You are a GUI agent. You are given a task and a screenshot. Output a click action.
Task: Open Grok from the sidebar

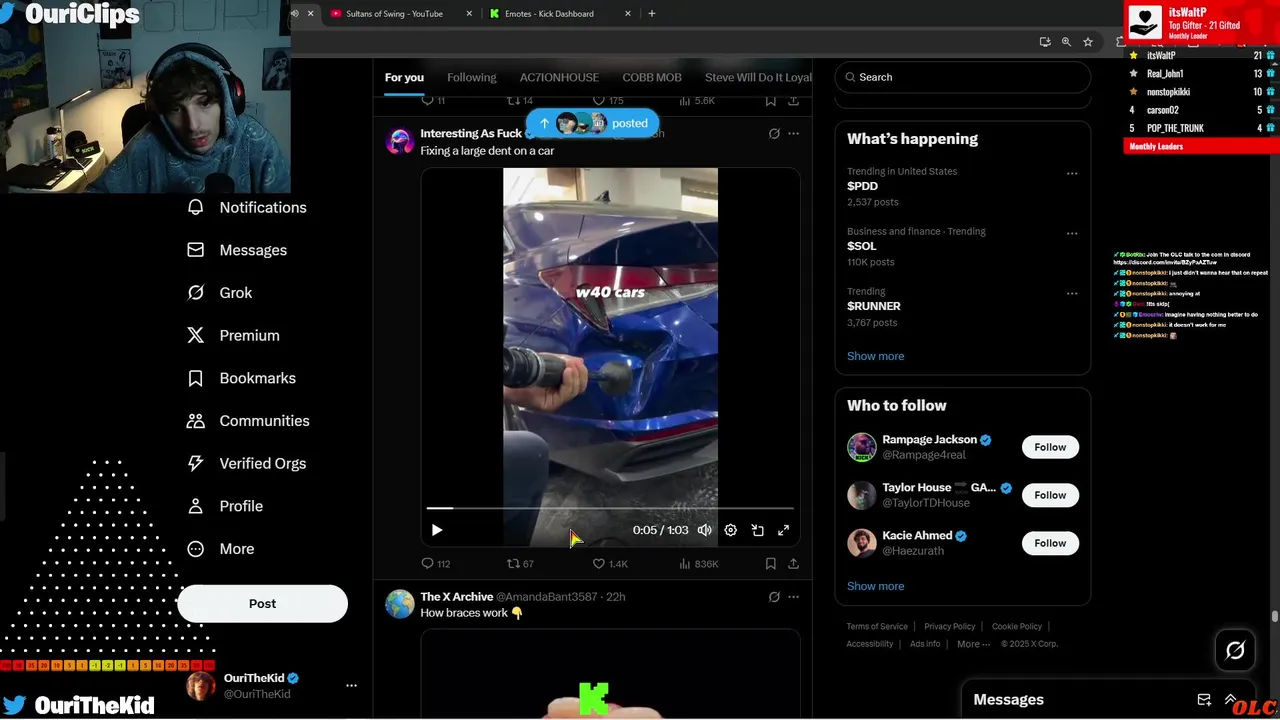click(220, 293)
